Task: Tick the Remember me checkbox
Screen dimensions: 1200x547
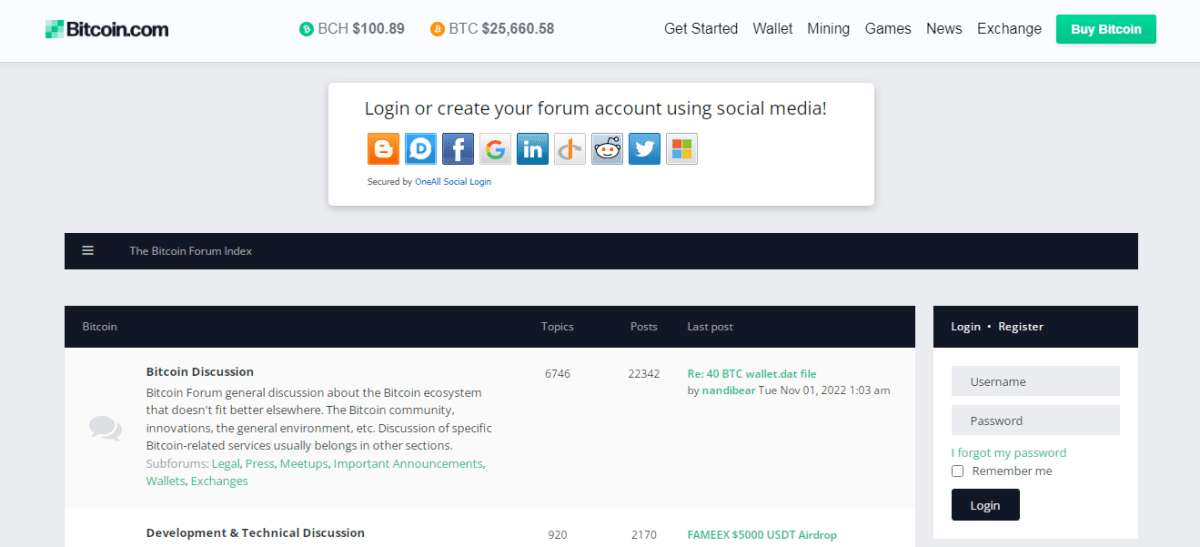Action: (x=957, y=471)
